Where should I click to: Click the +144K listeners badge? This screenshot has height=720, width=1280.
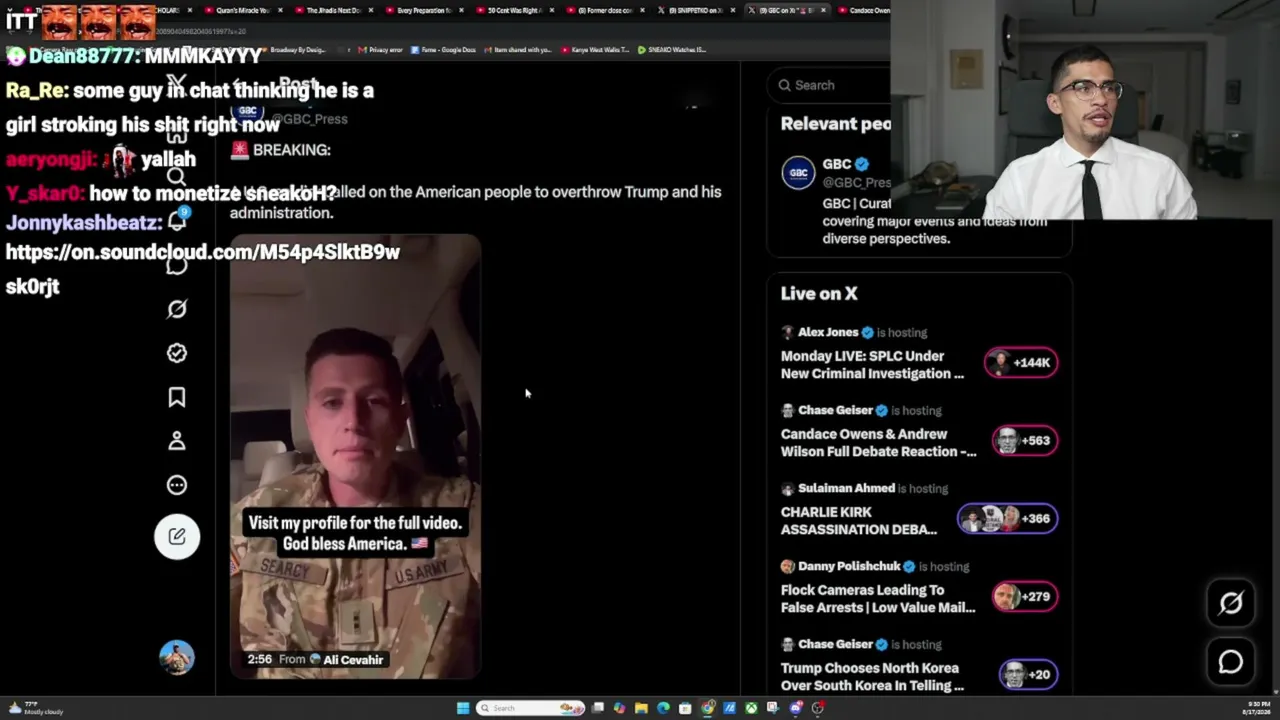(x=1021, y=363)
